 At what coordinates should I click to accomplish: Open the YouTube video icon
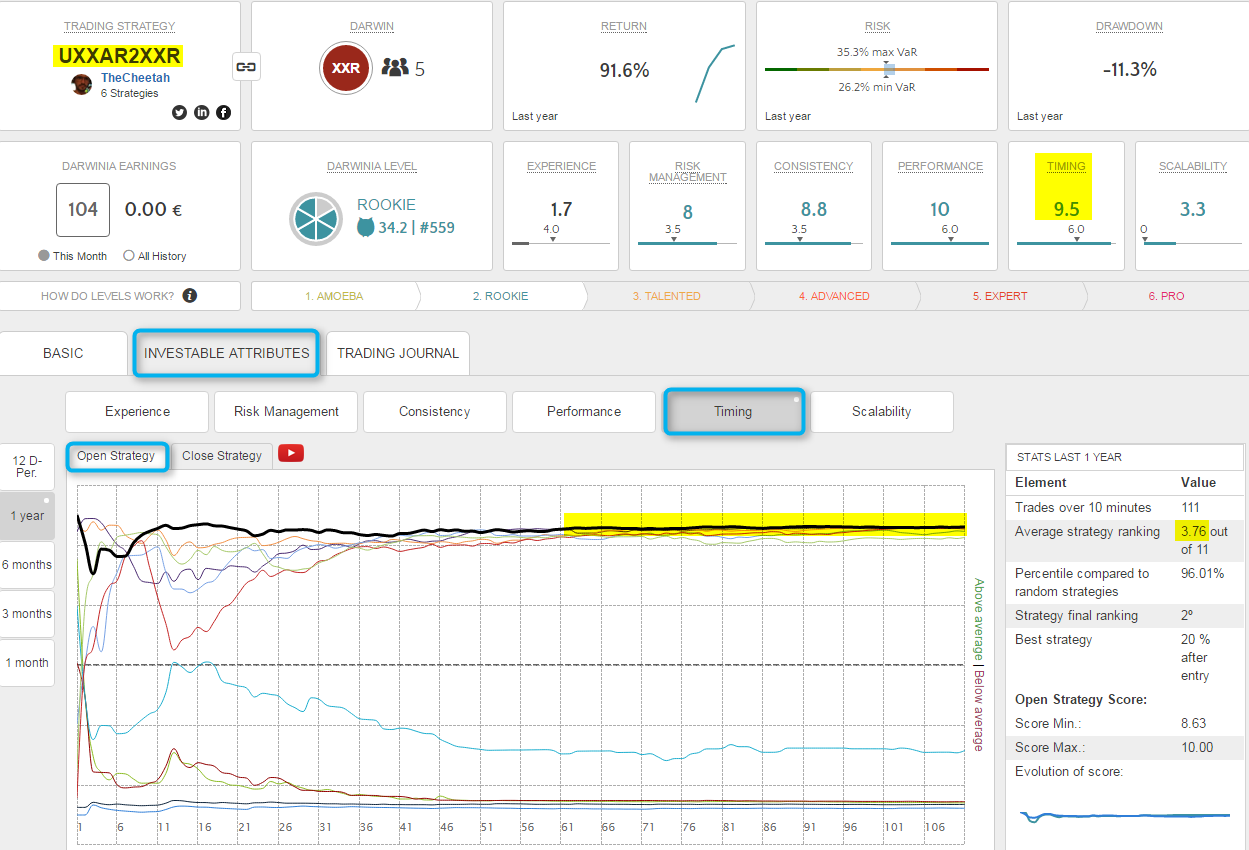[x=291, y=454]
